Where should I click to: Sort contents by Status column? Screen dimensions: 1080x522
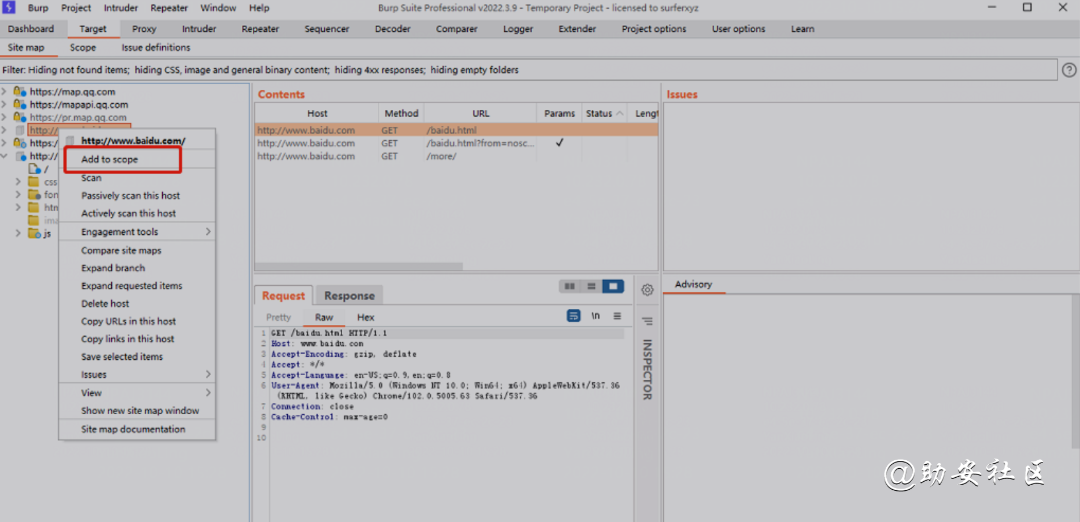(x=604, y=114)
